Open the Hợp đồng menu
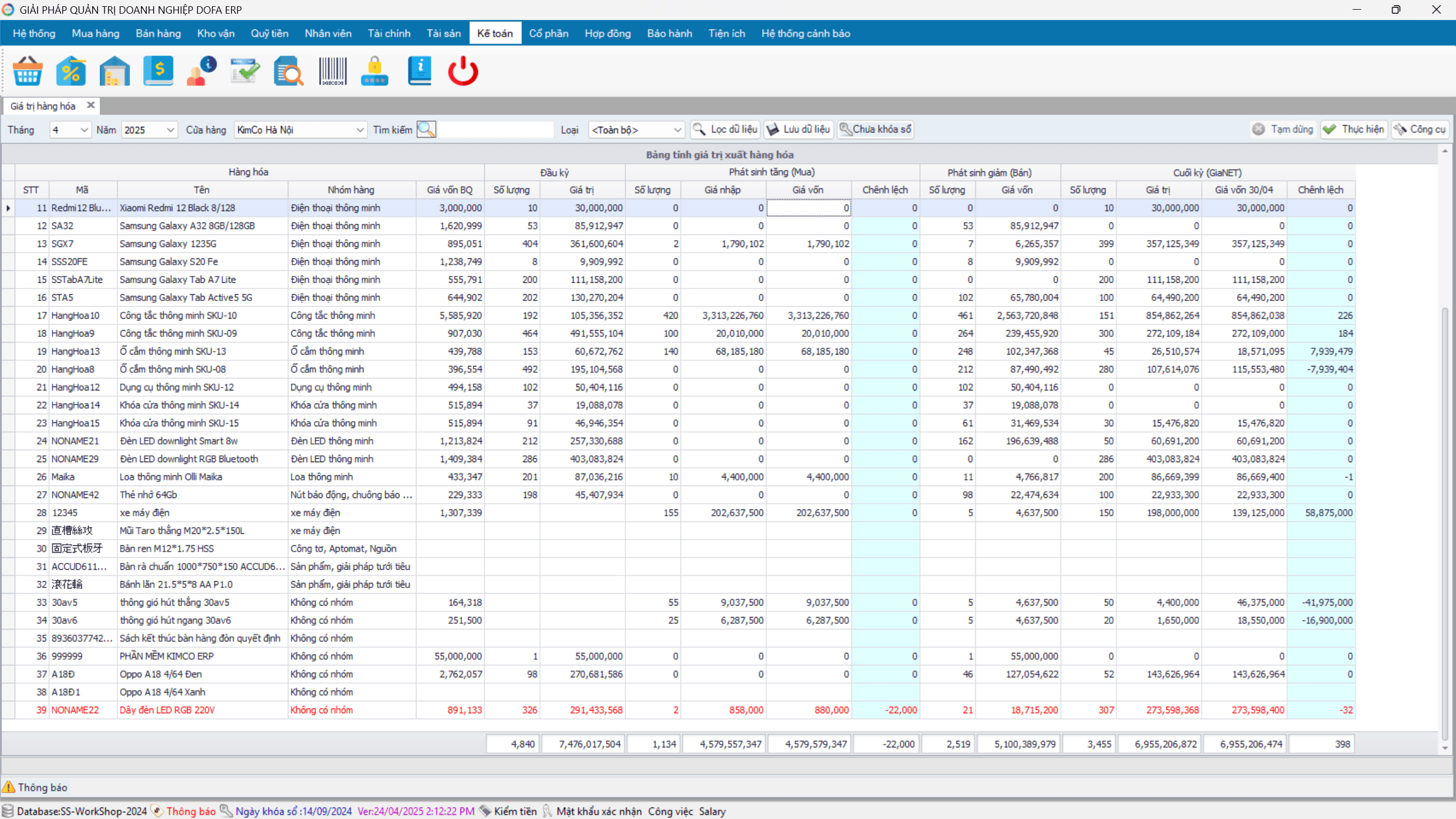 click(608, 33)
